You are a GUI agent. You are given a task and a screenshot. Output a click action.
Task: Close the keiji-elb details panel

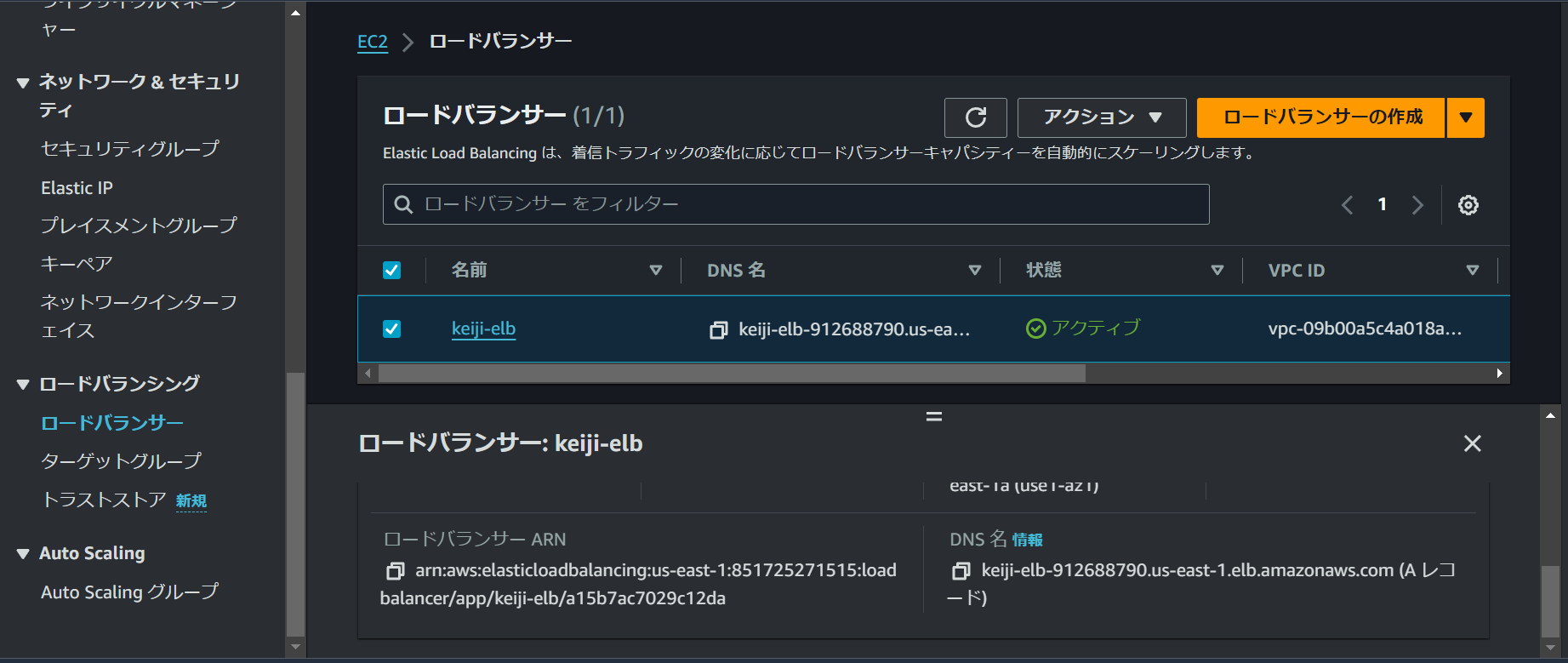pos(1472,443)
